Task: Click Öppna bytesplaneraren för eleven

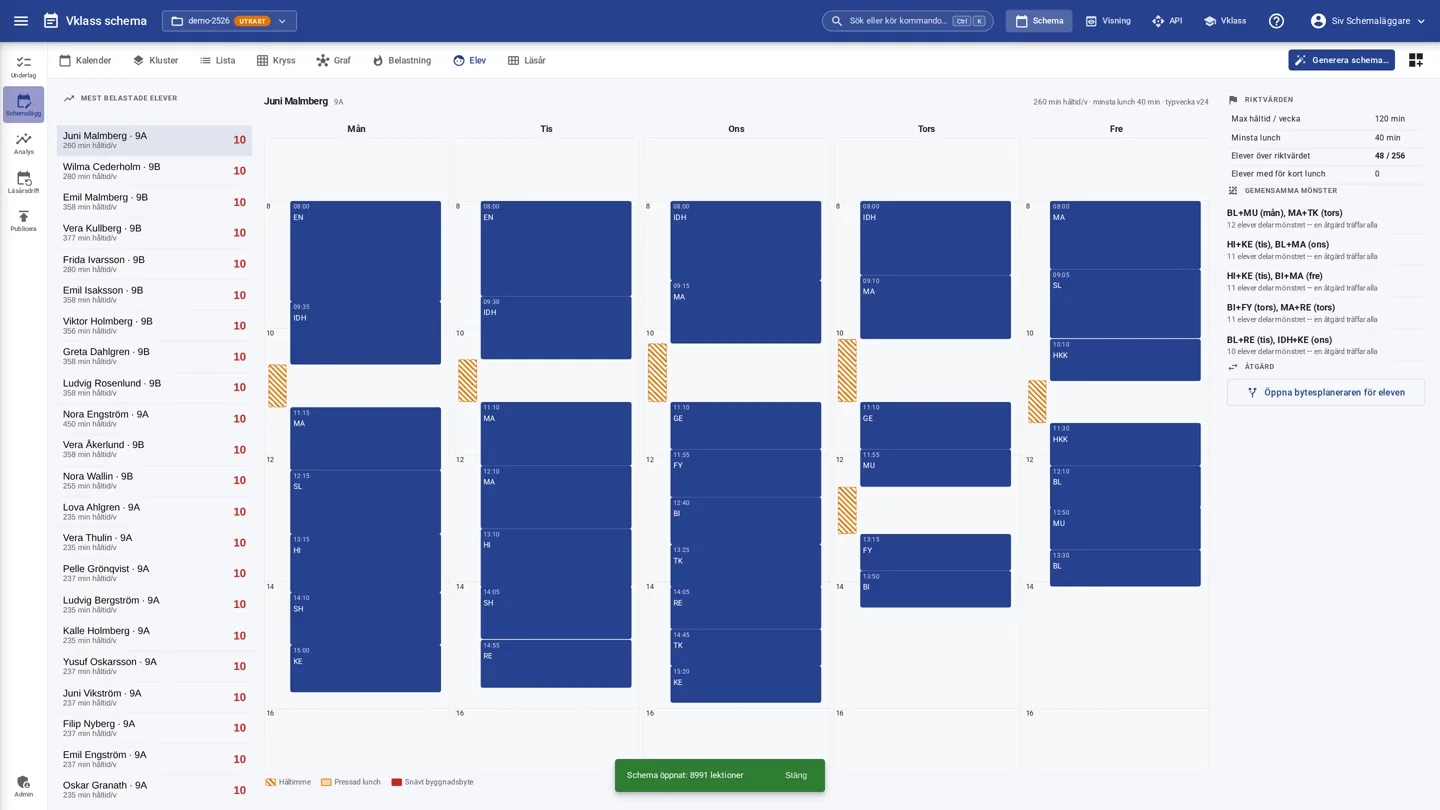Action: coord(1325,393)
